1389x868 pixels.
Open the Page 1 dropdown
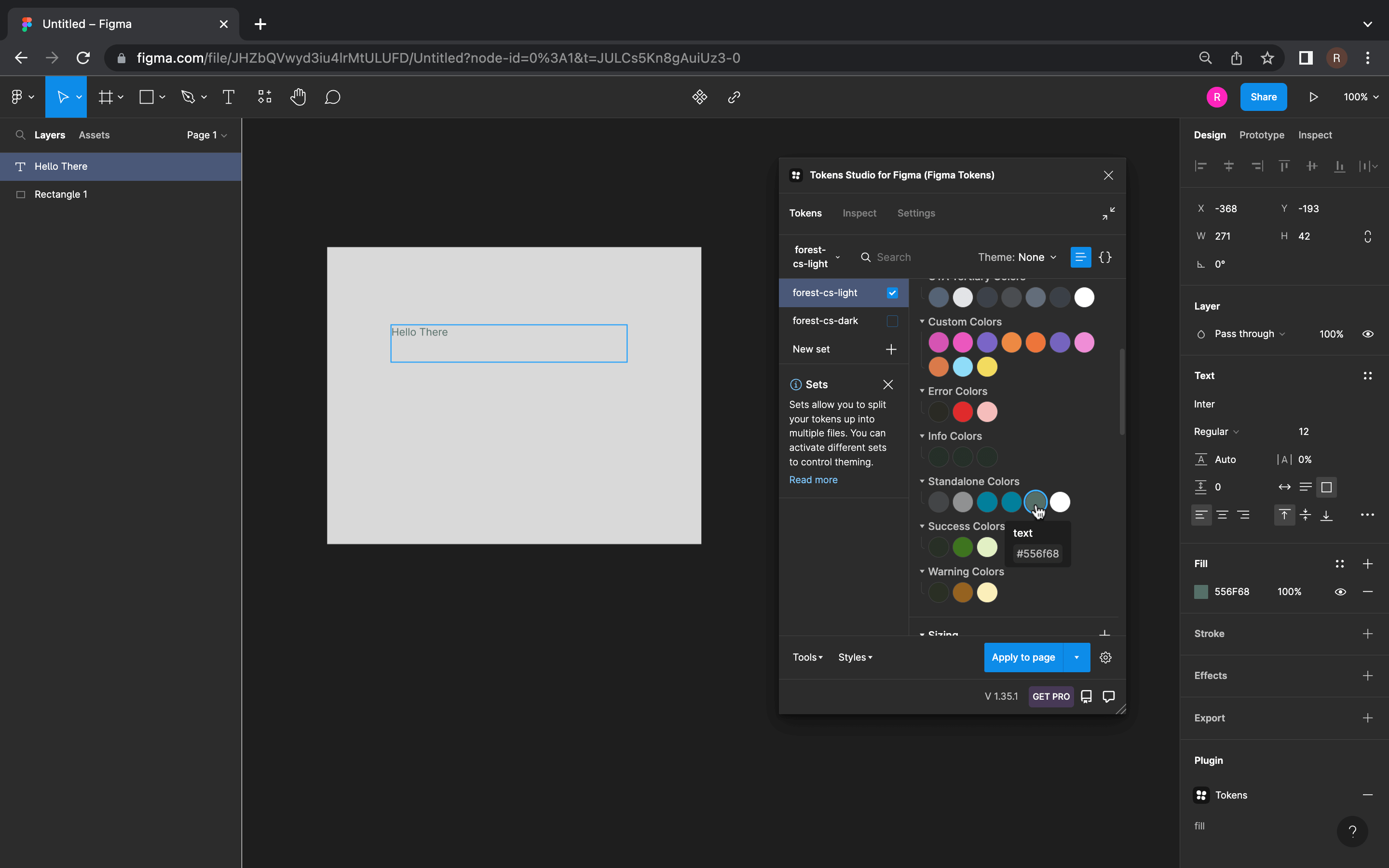(206, 135)
